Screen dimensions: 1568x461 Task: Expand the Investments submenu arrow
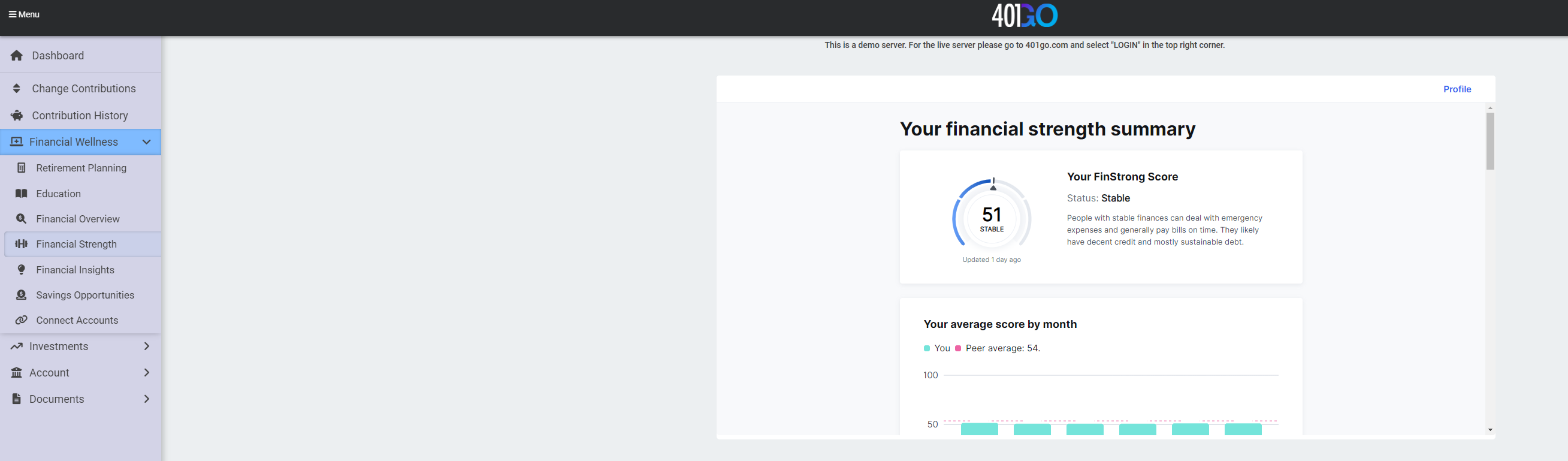coord(146,346)
